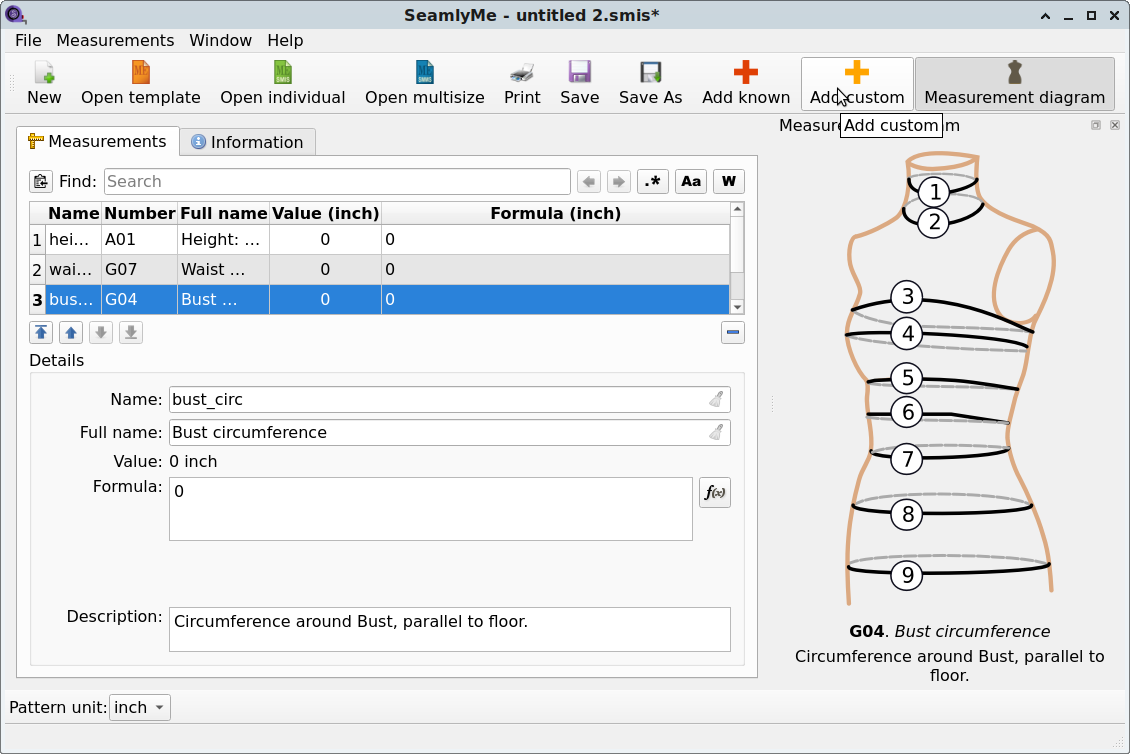This screenshot has height=754, width=1130.
Task: Open the File menu
Action: [28, 40]
